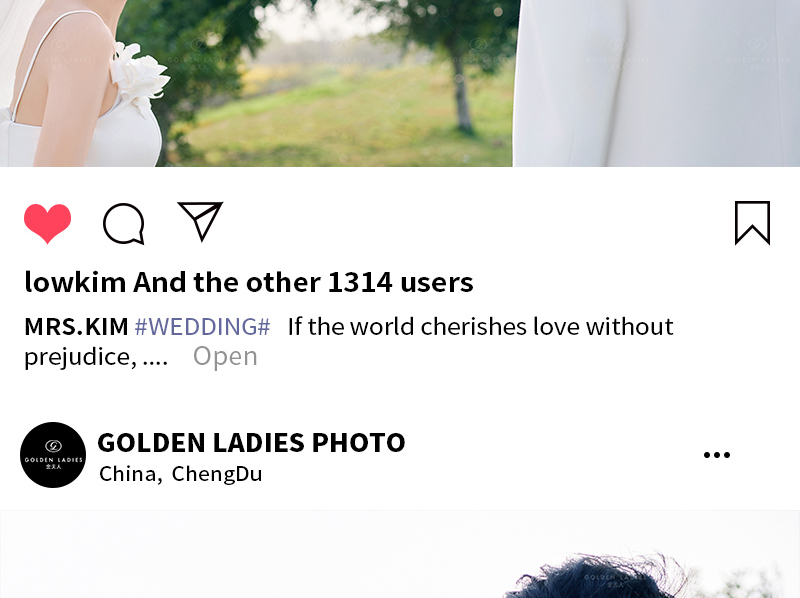Tap the wedding couple photo above
Viewport: 800px width, 598px height.
(x=400, y=83)
